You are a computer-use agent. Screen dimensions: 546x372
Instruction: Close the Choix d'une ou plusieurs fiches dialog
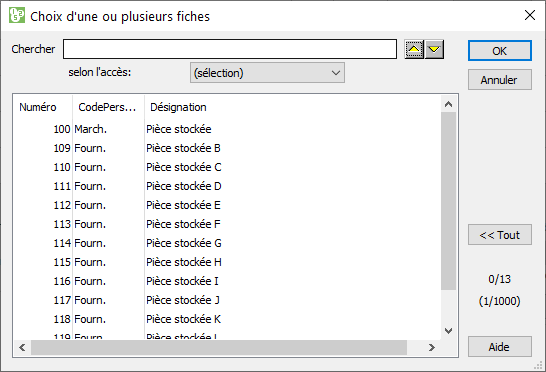[530, 15]
